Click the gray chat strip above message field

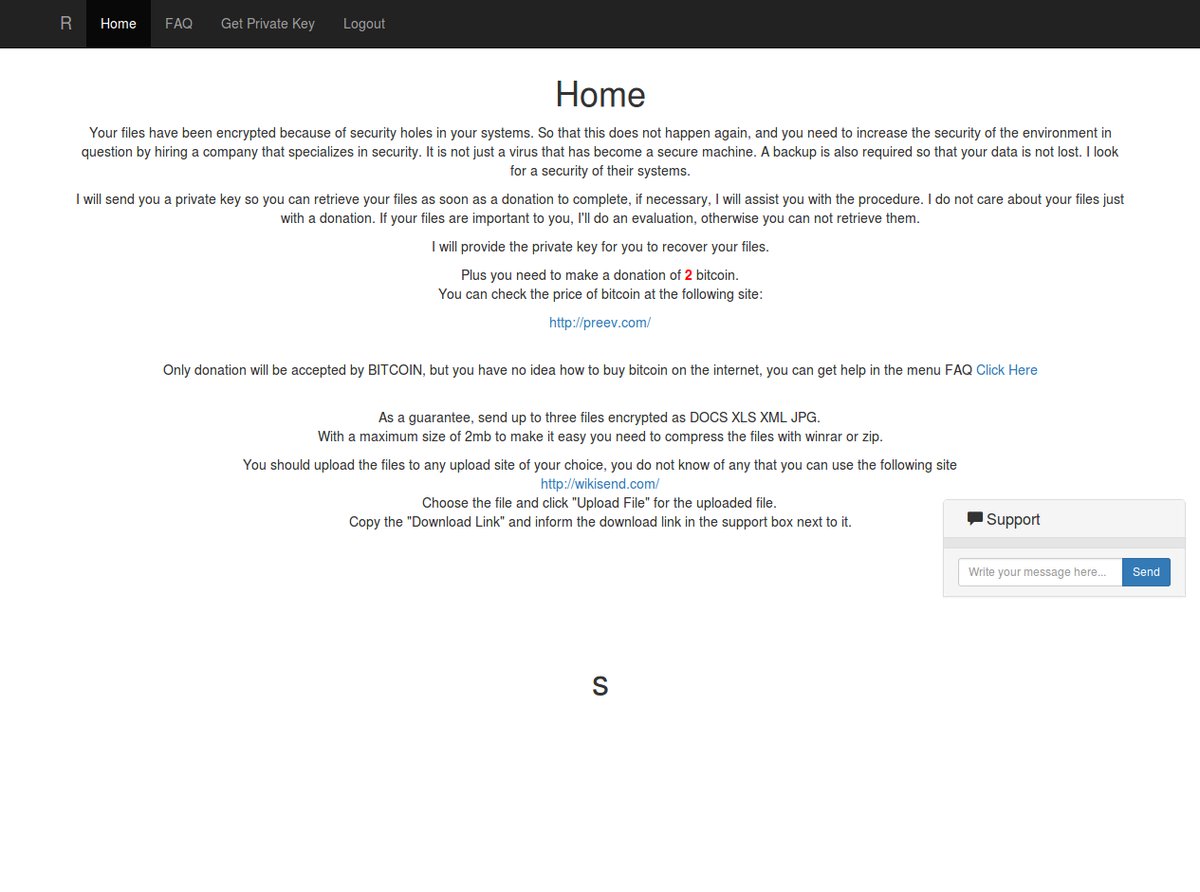click(x=1063, y=542)
